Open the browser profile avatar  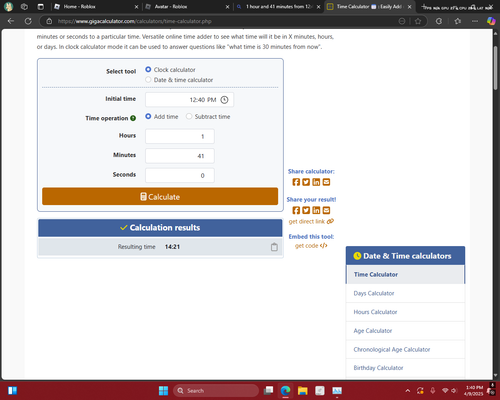(9, 6)
